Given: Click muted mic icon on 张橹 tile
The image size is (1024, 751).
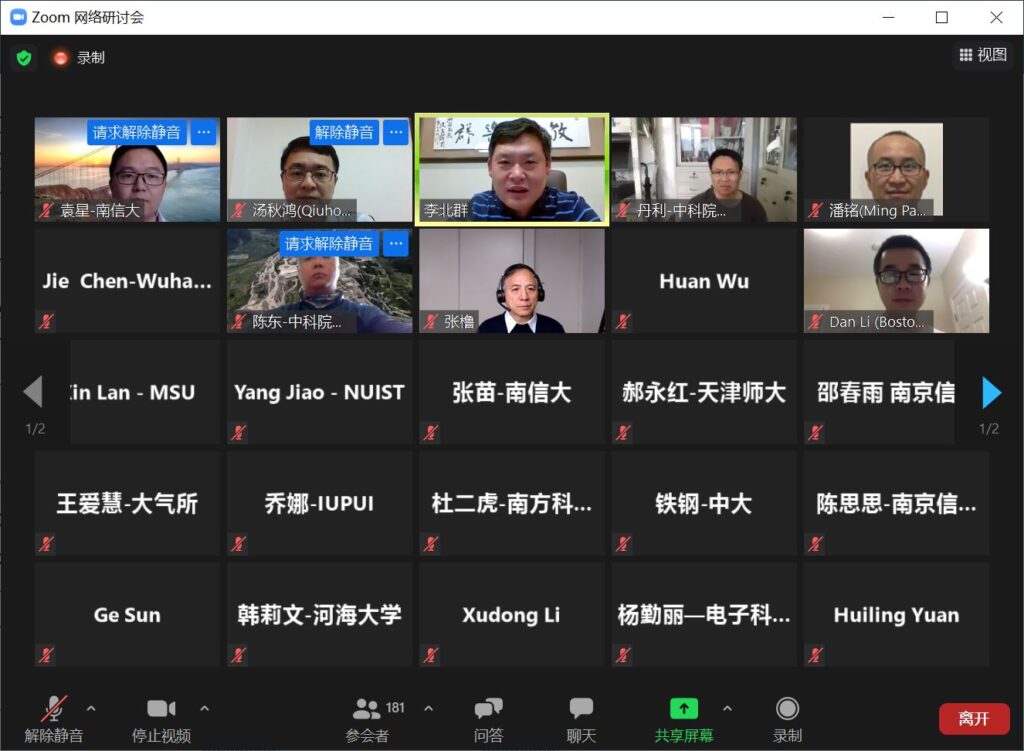Looking at the screenshot, I should pyautogui.click(x=430, y=321).
